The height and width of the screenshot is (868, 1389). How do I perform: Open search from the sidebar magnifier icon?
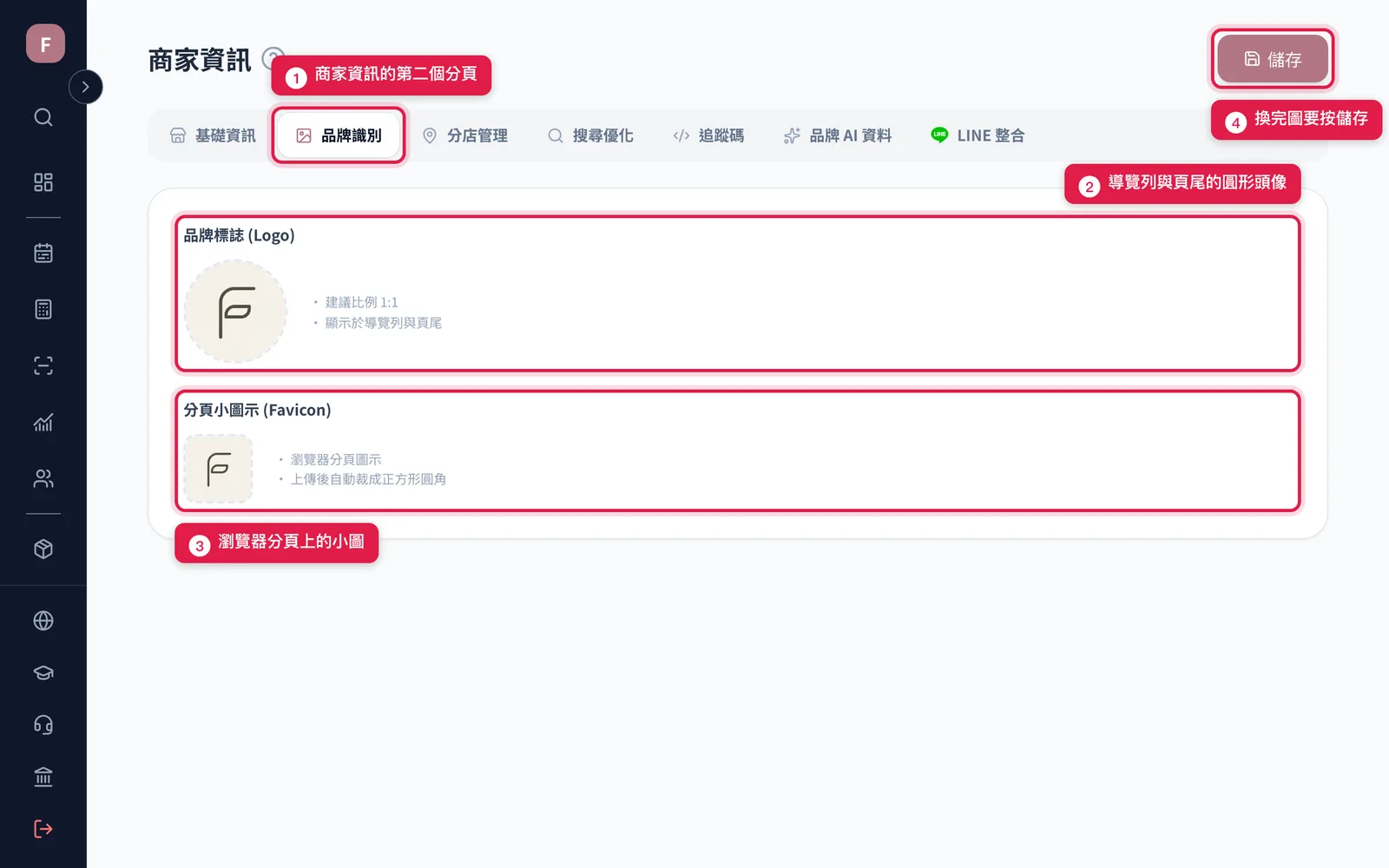coord(43,117)
